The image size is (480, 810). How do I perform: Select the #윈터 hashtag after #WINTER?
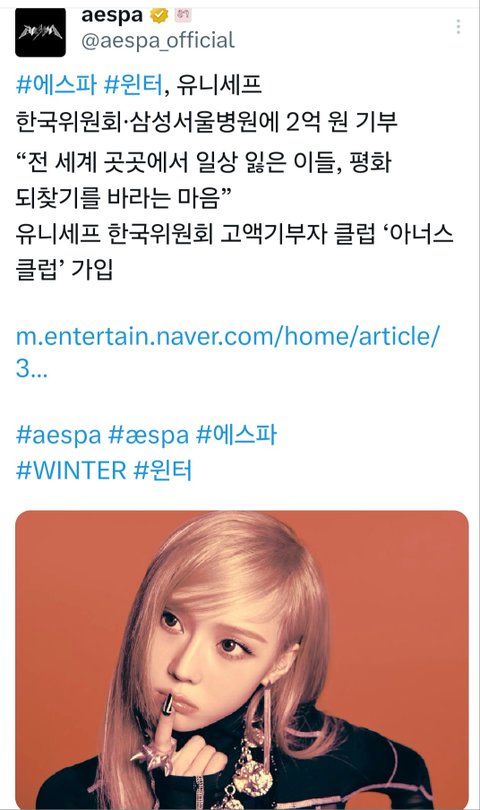[163, 471]
